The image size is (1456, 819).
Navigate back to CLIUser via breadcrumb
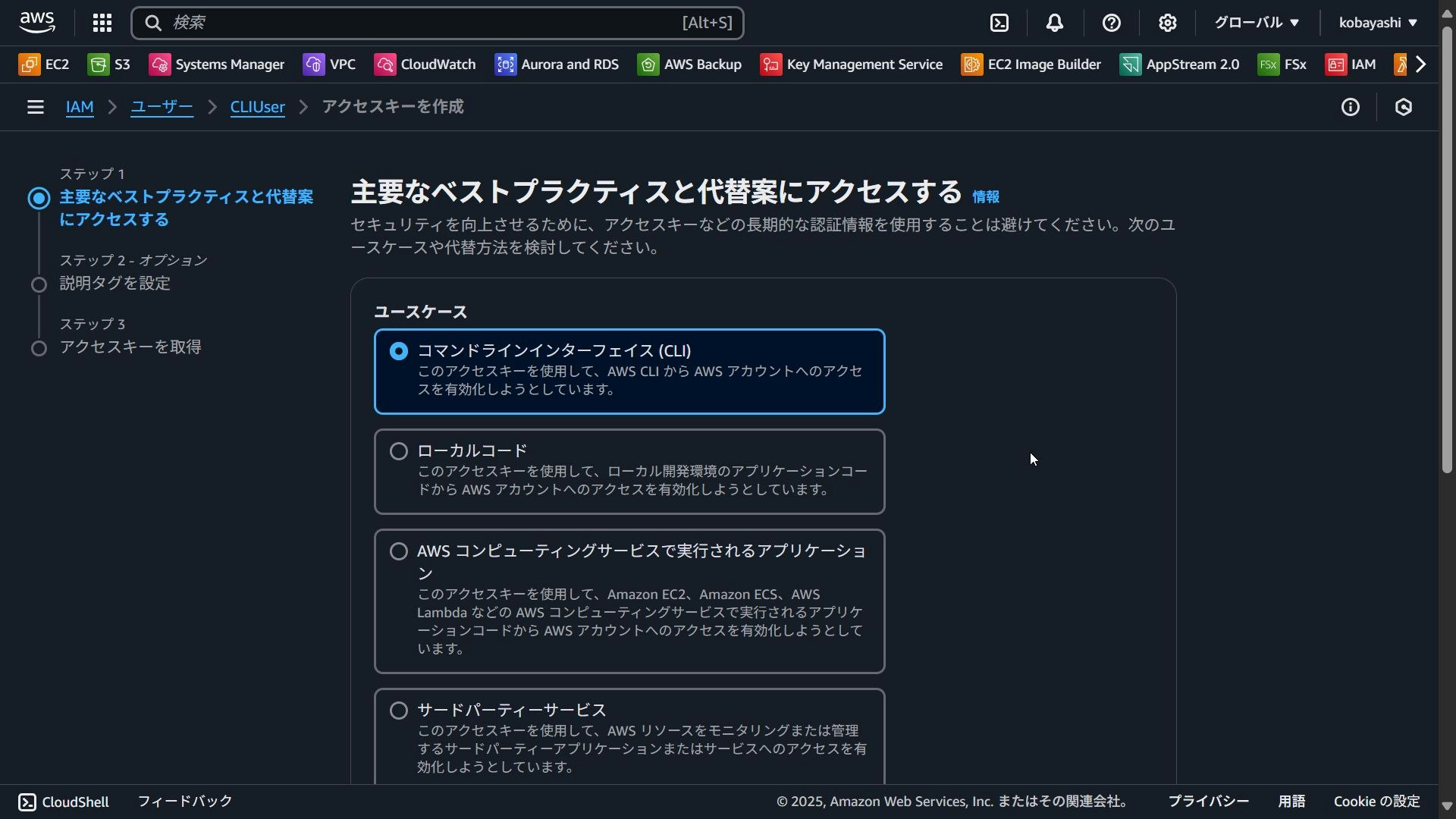pyautogui.click(x=257, y=107)
